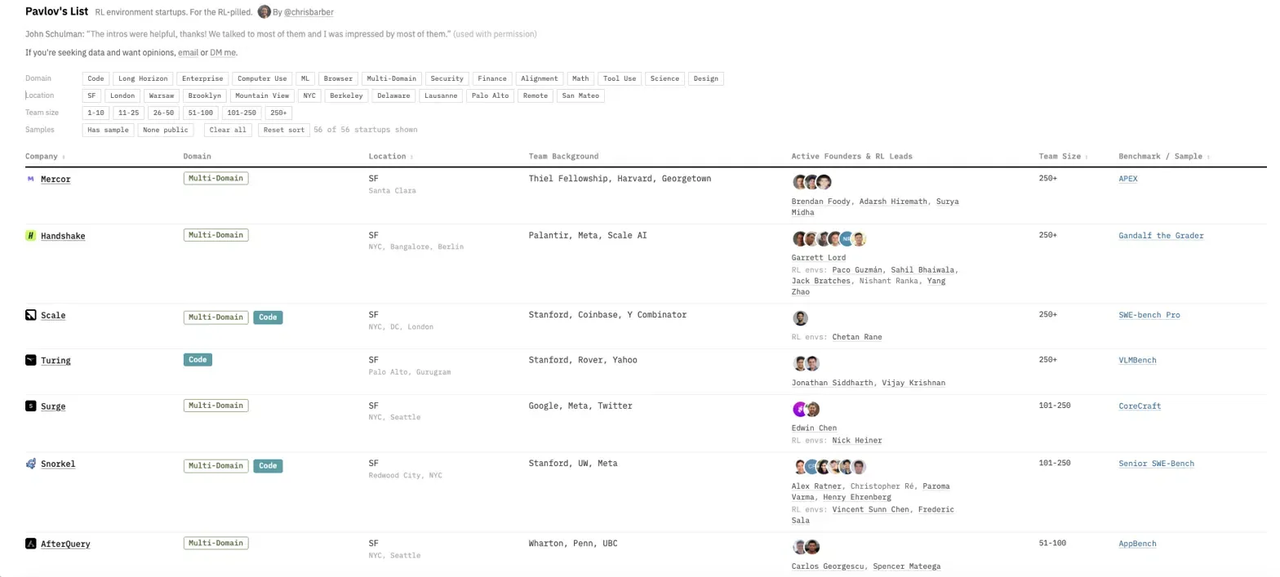Toggle the Palo Alto location filter
The width and height of the screenshot is (1280, 577).
click(x=490, y=96)
